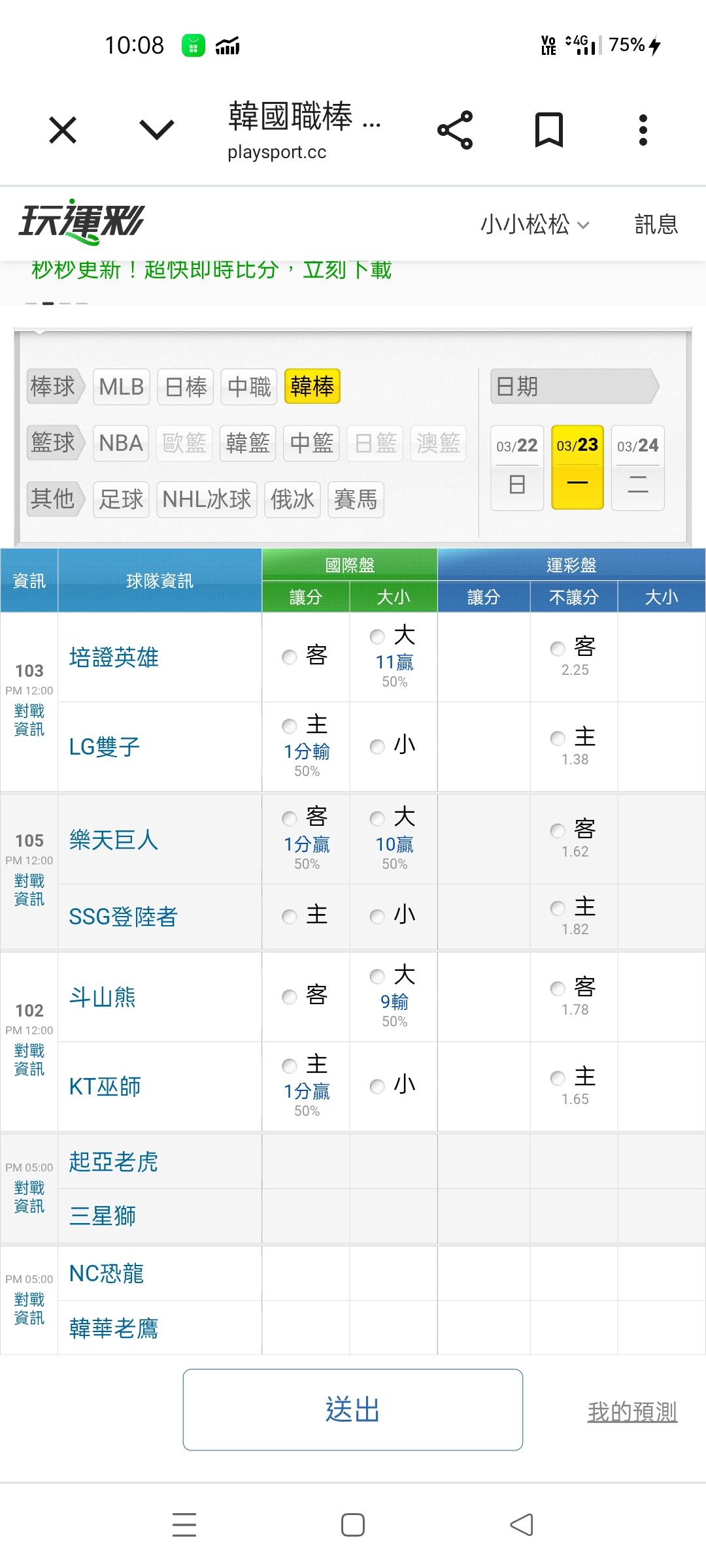Select the 日棒 league tab
Viewport: 706px width, 1568px height.
click(x=186, y=387)
